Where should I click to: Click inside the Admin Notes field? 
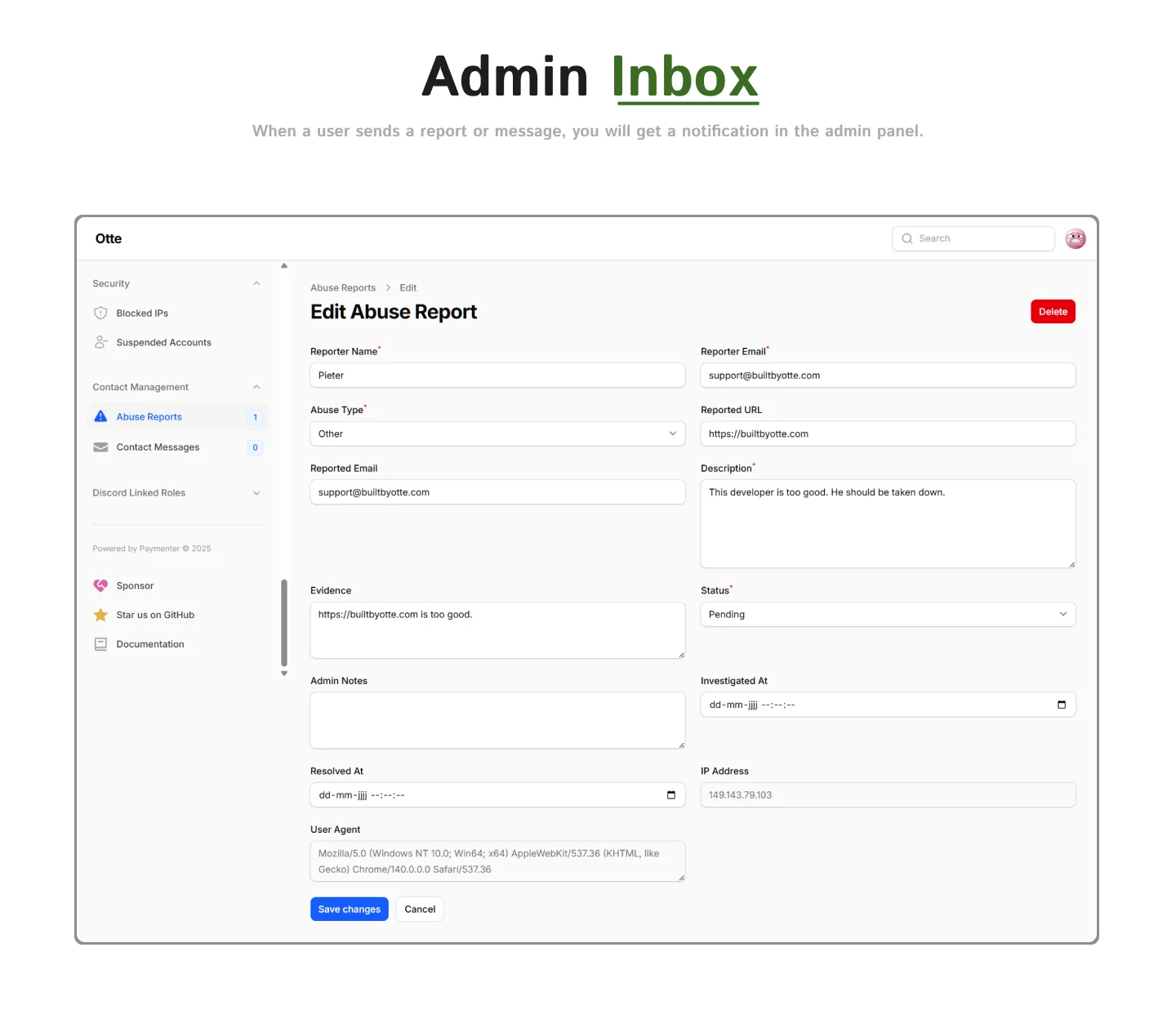(497, 720)
